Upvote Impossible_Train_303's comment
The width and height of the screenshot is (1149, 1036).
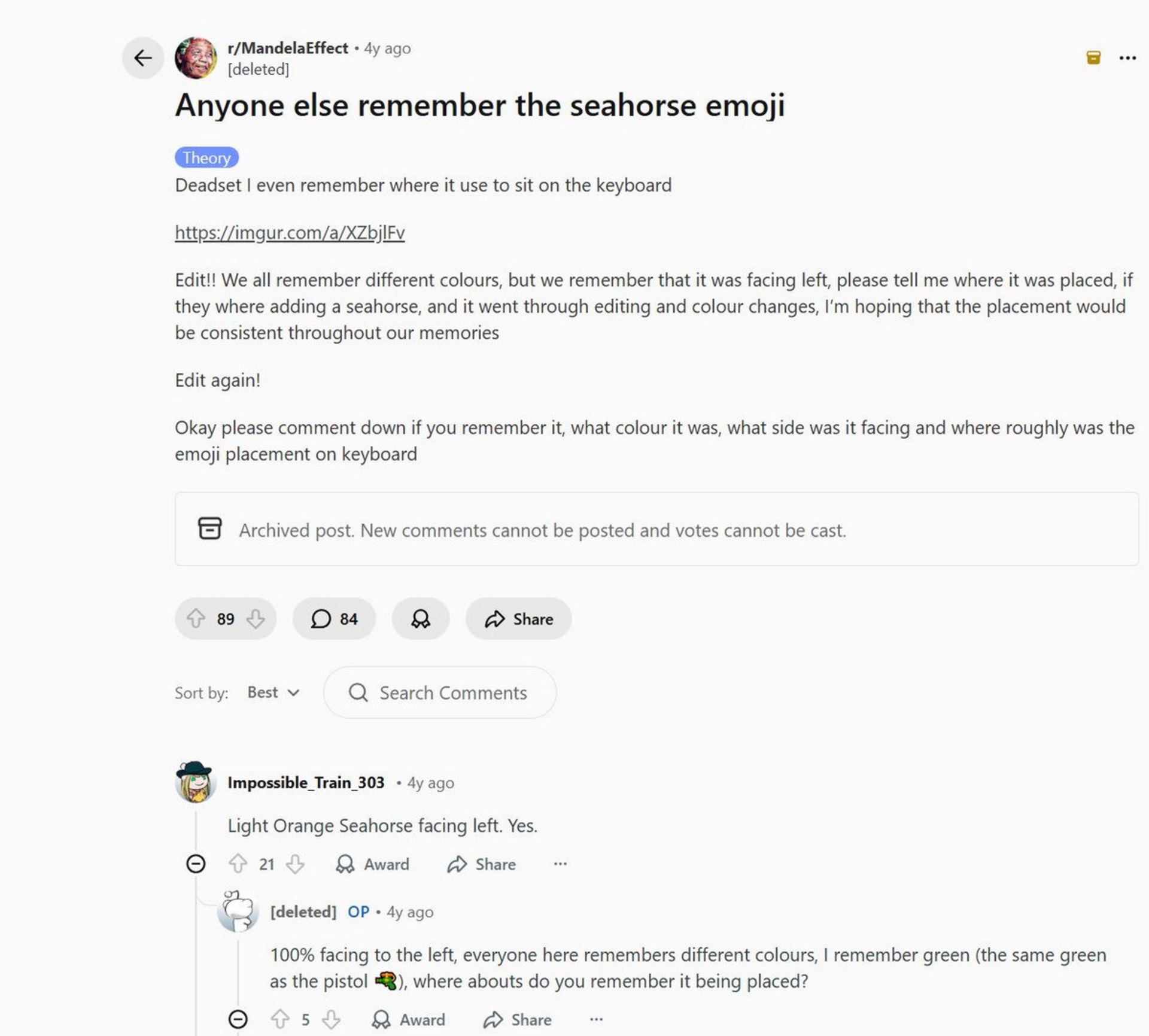(238, 864)
